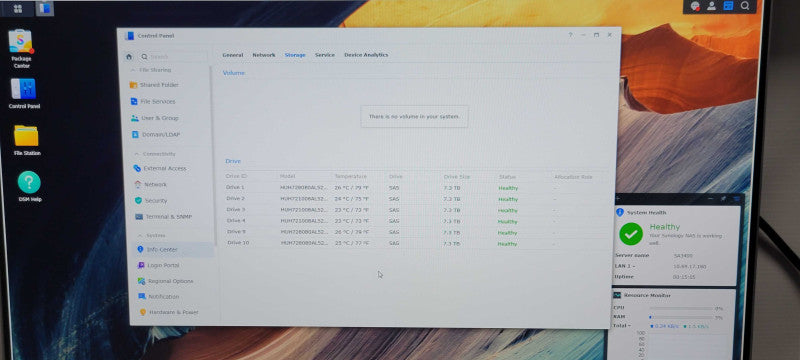Viewport: 800px width, 360px height.
Task: Click the Drive ID column header
Action: coord(237,176)
